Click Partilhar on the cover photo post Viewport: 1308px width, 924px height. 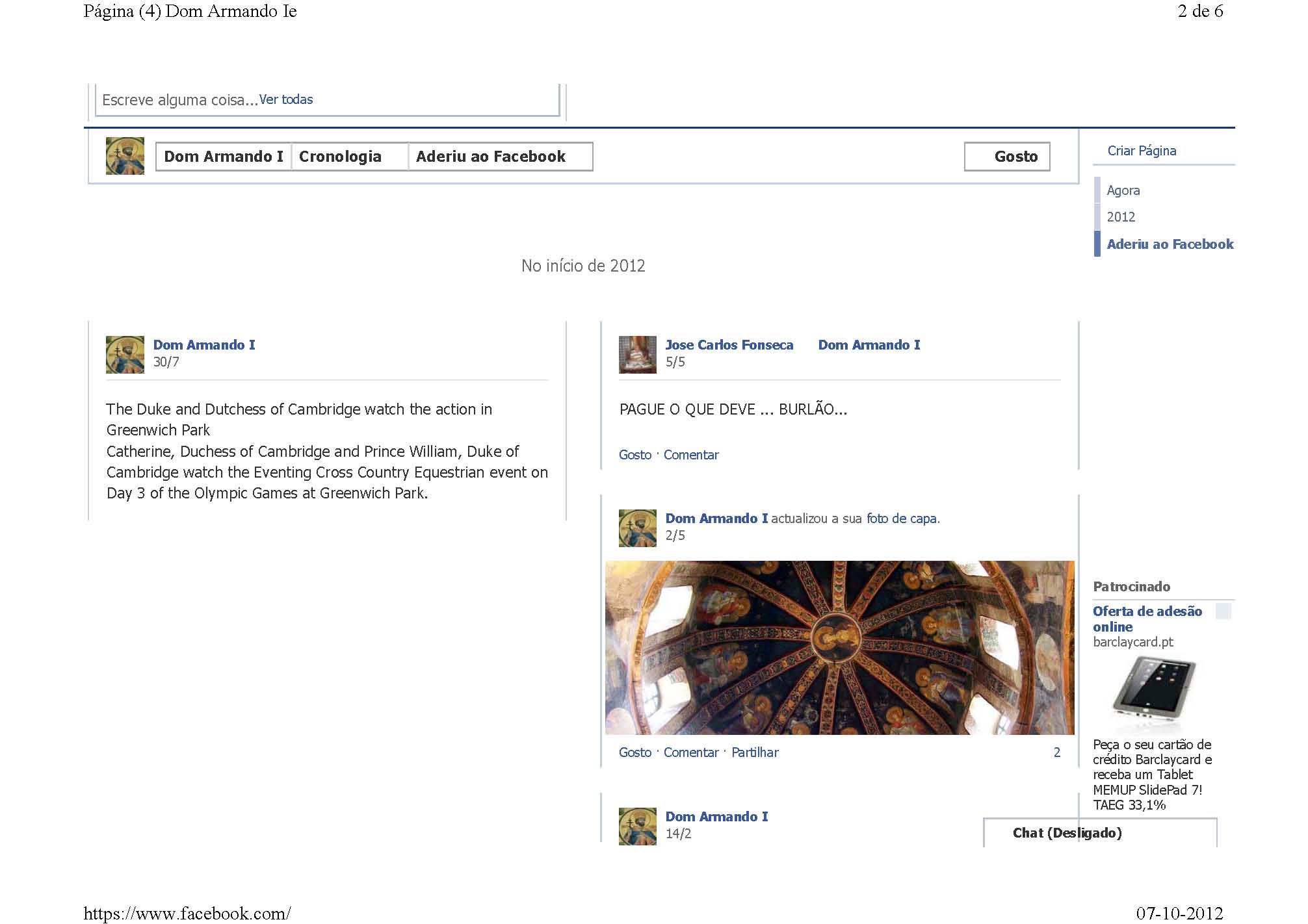pos(754,752)
